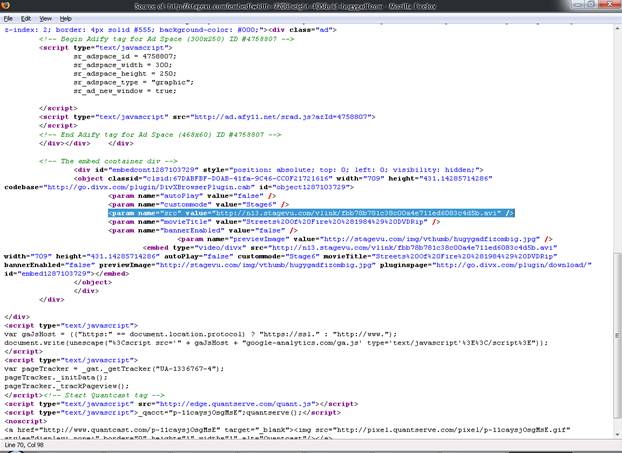Viewport: 622px width, 453px height.
Task: Click the z-index border style line
Action: point(170,30)
